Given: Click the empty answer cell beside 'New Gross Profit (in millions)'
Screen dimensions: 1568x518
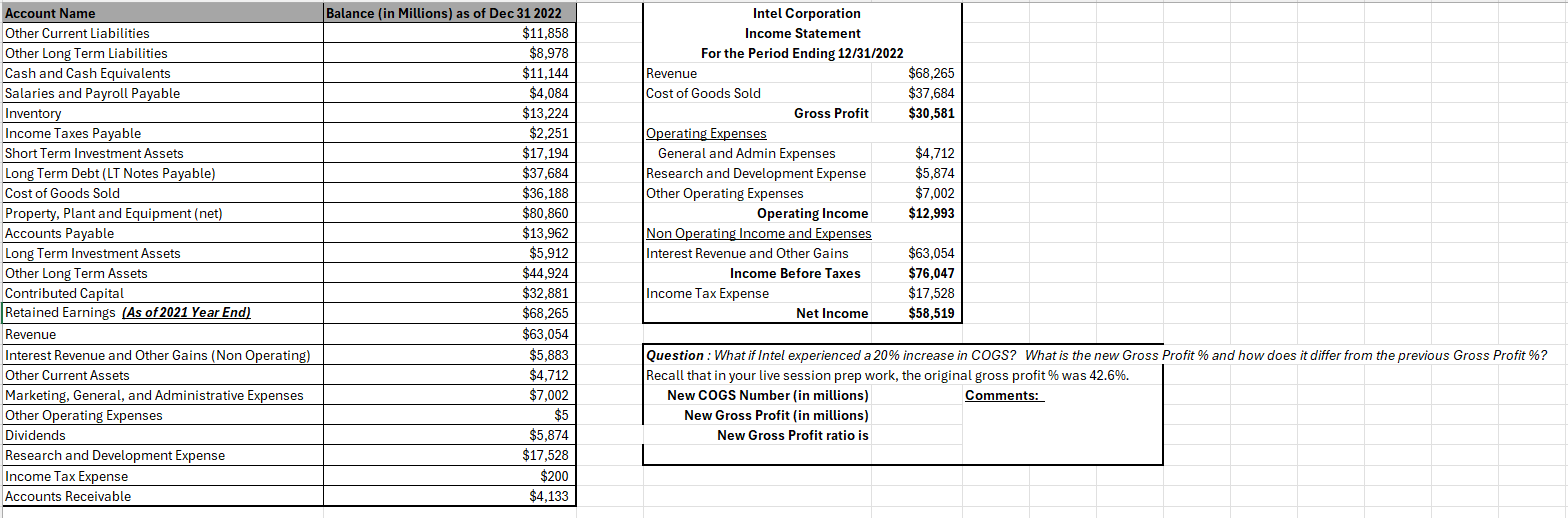Looking at the screenshot, I should 916,415.
